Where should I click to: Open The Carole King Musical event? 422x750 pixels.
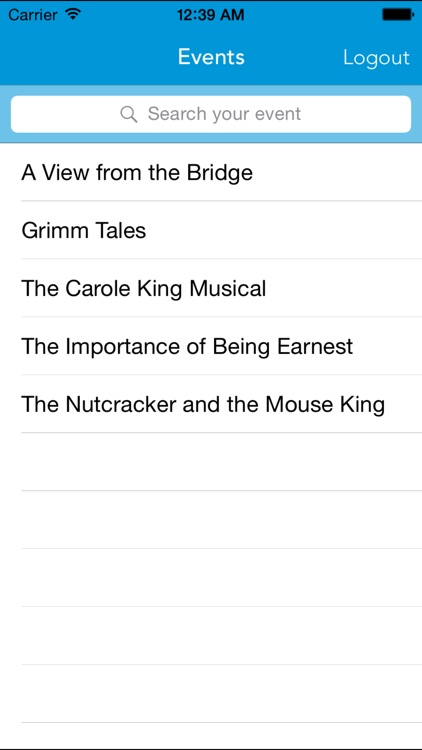tap(211, 288)
